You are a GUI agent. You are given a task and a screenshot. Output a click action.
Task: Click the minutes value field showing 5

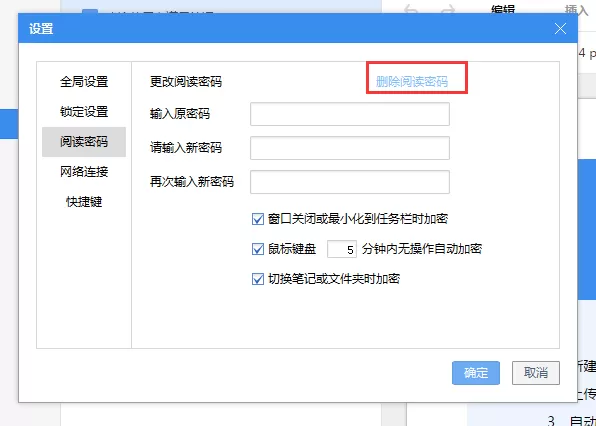coord(342,249)
